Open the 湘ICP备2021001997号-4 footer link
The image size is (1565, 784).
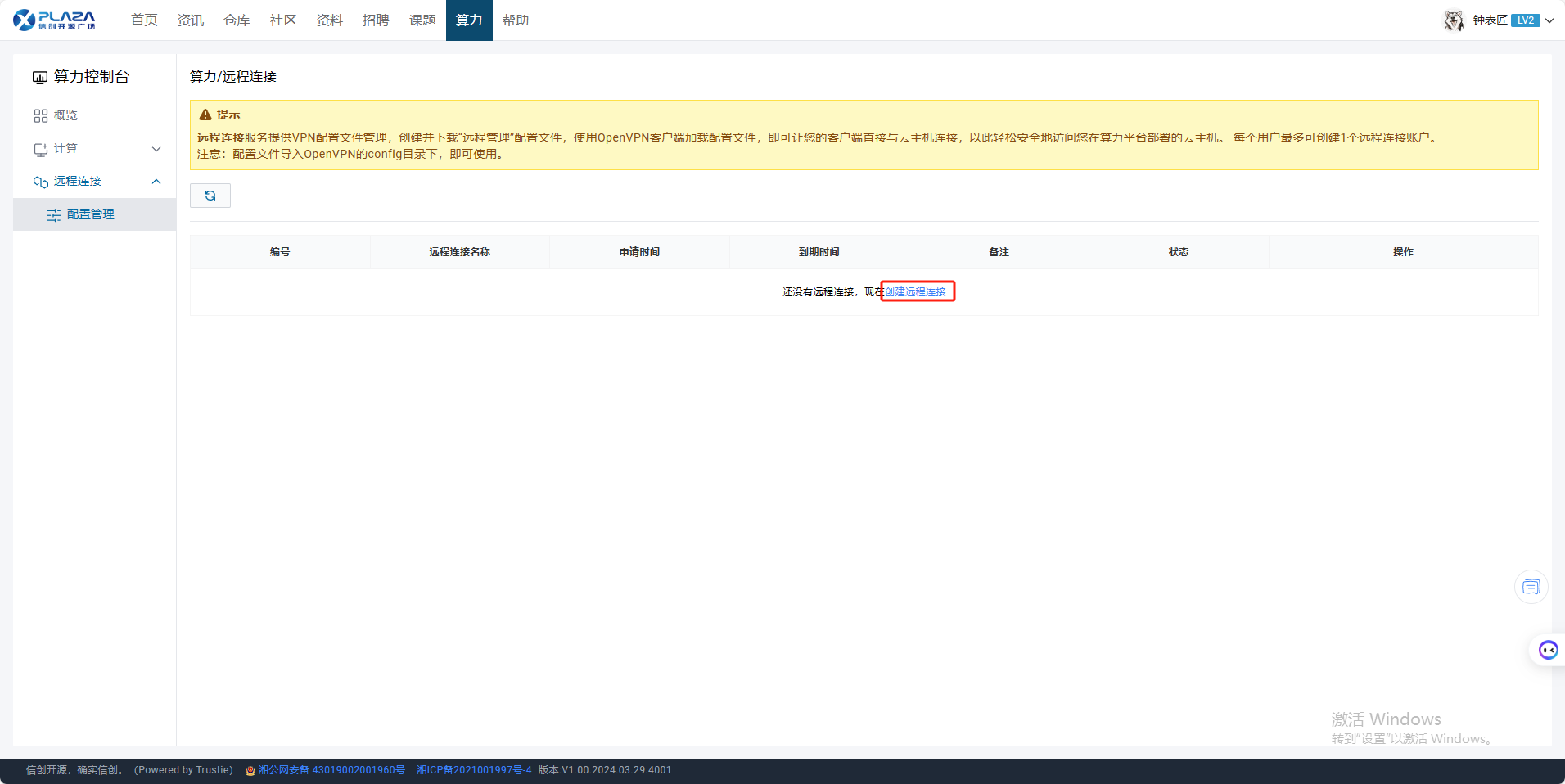tap(474, 770)
